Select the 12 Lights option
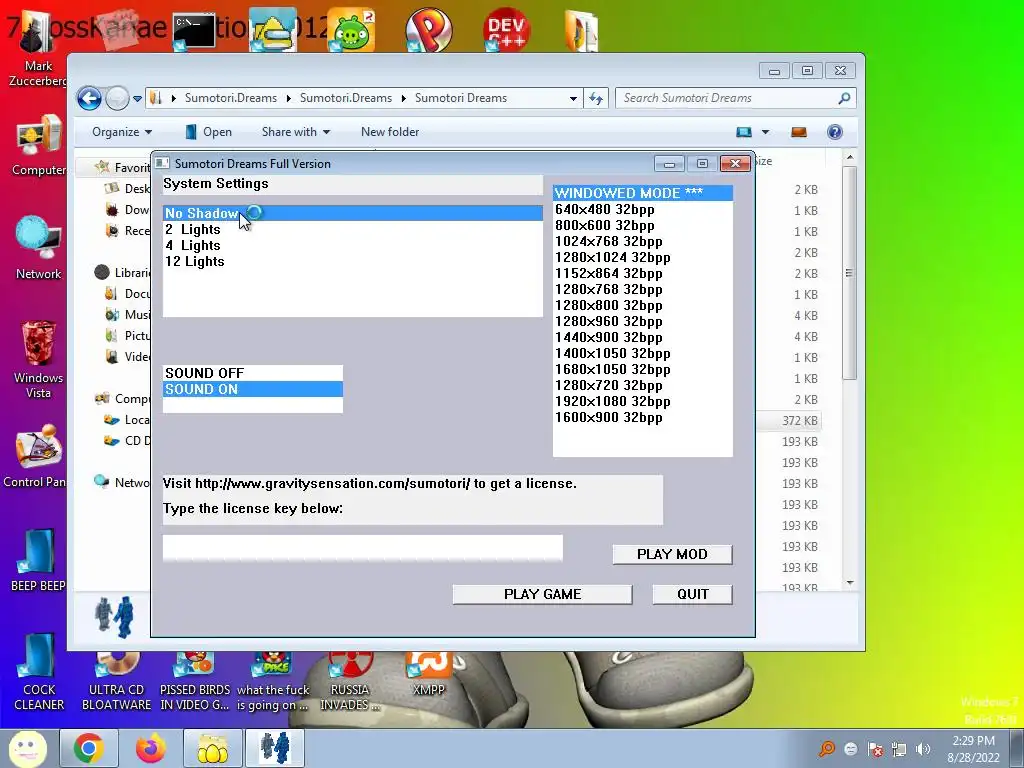This screenshot has height=768, width=1024. coord(353,261)
